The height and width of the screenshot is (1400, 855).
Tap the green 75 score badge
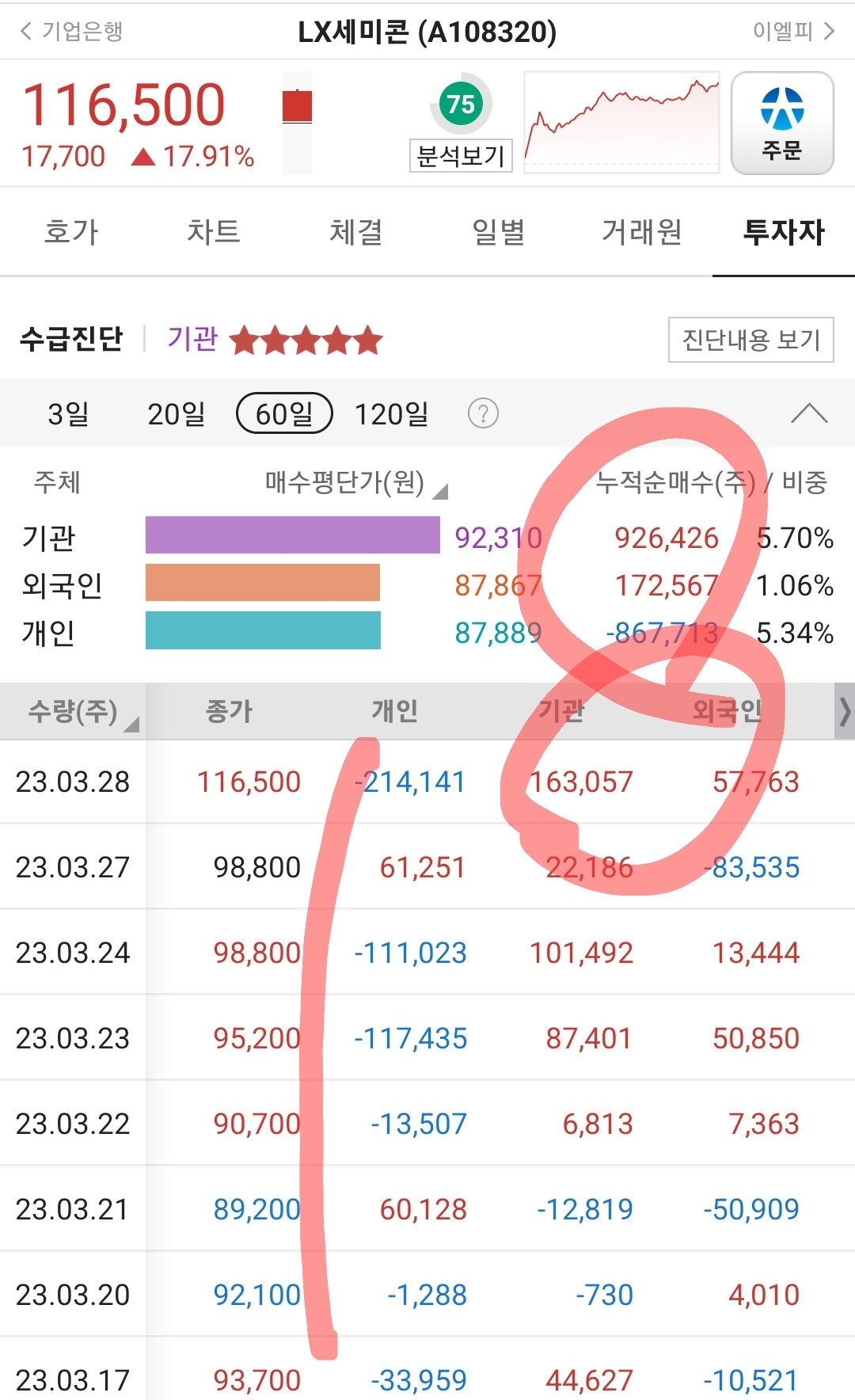(461, 104)
